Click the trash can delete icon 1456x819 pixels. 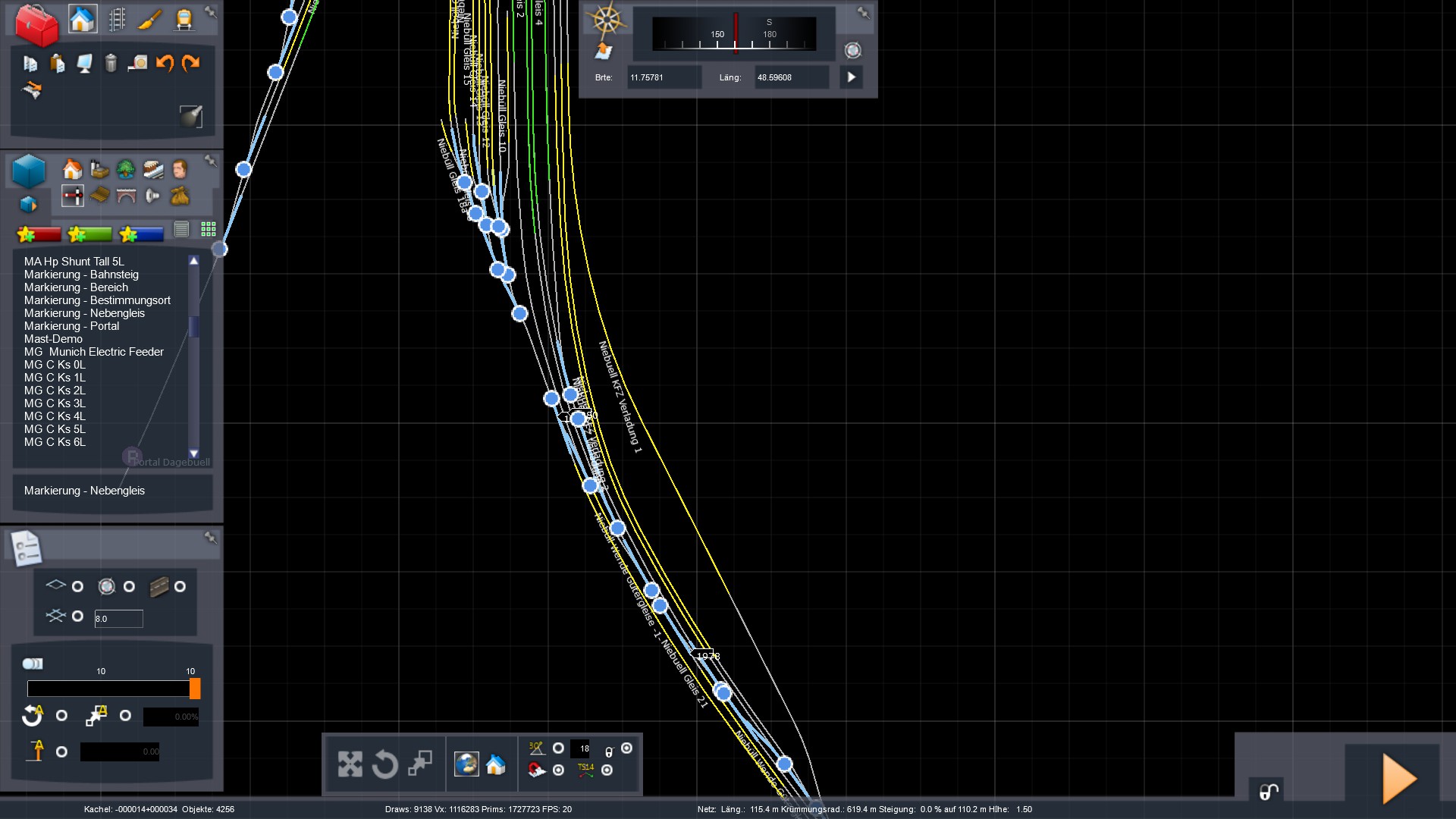pyautogui.click(x=111, y=63)
